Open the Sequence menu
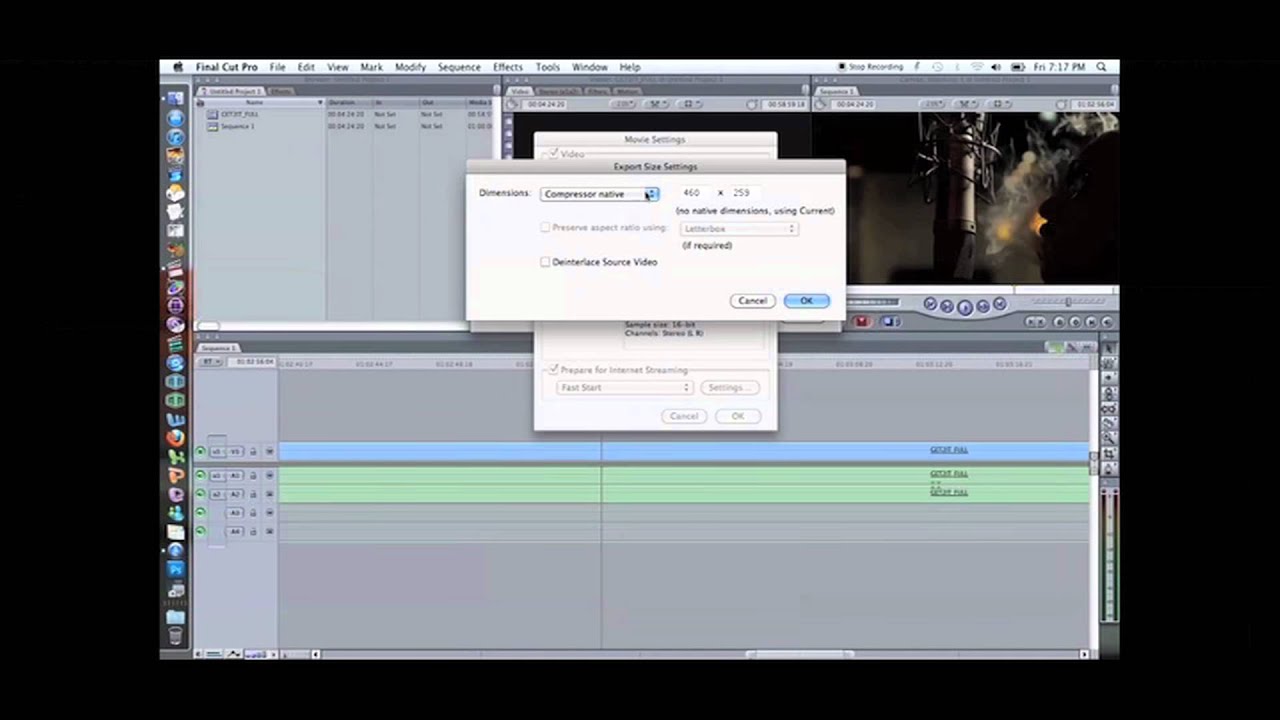This screenshot has height=720, width=1280. point(459,67)
